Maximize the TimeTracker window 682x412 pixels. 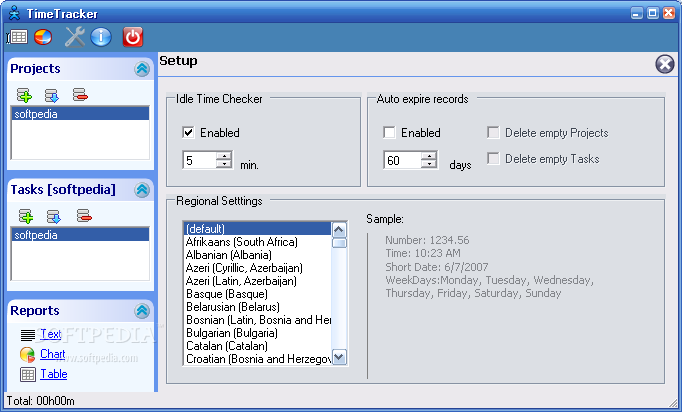pyautogui.click(x=653, y=13)
